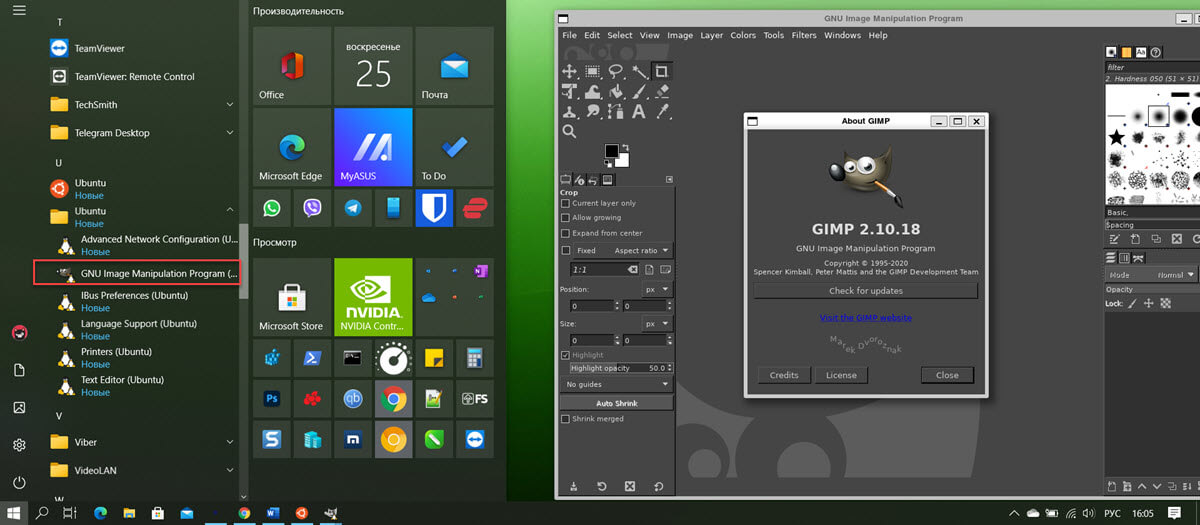Viewport: 1200px width, 525px height.
Task: Select the Move tool in GIMP toolbox
Action: tap(569, 71)
